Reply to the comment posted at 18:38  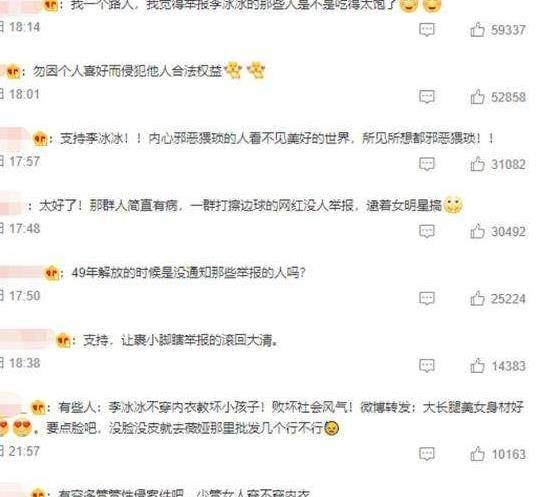(427, 366)
